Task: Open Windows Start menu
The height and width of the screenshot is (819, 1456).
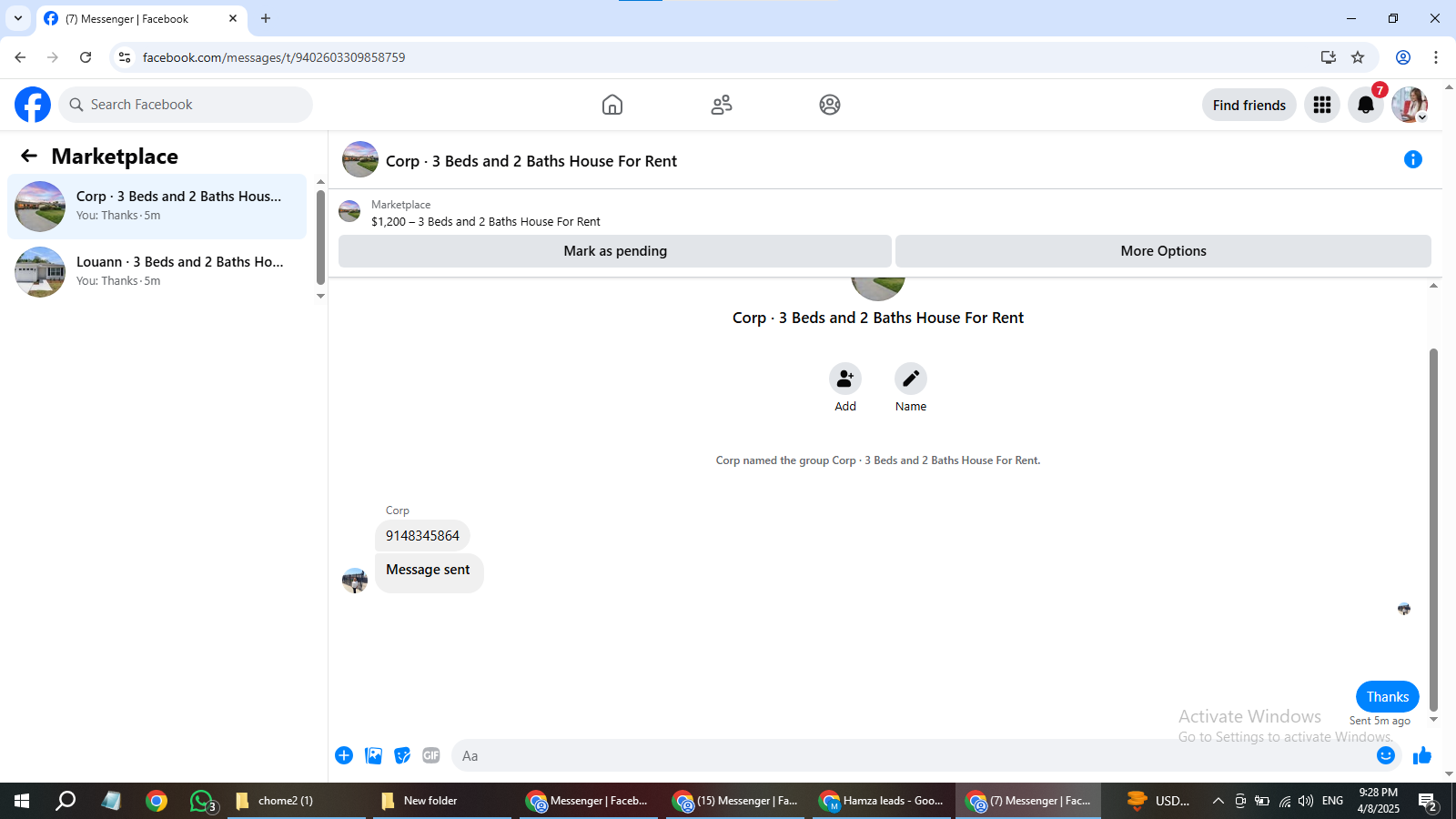Action: (22, 801)
